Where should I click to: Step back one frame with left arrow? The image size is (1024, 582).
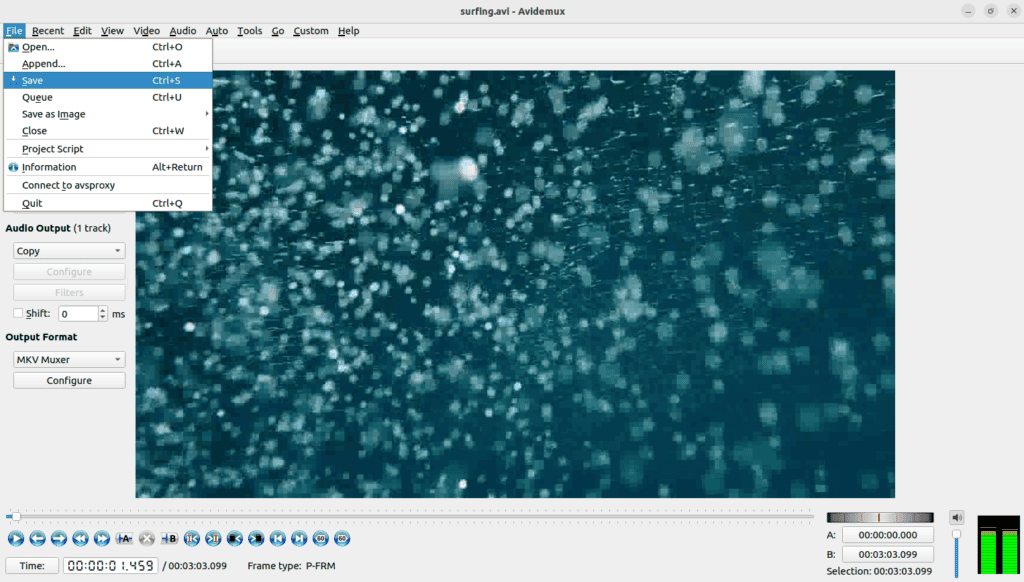point(37,539)
